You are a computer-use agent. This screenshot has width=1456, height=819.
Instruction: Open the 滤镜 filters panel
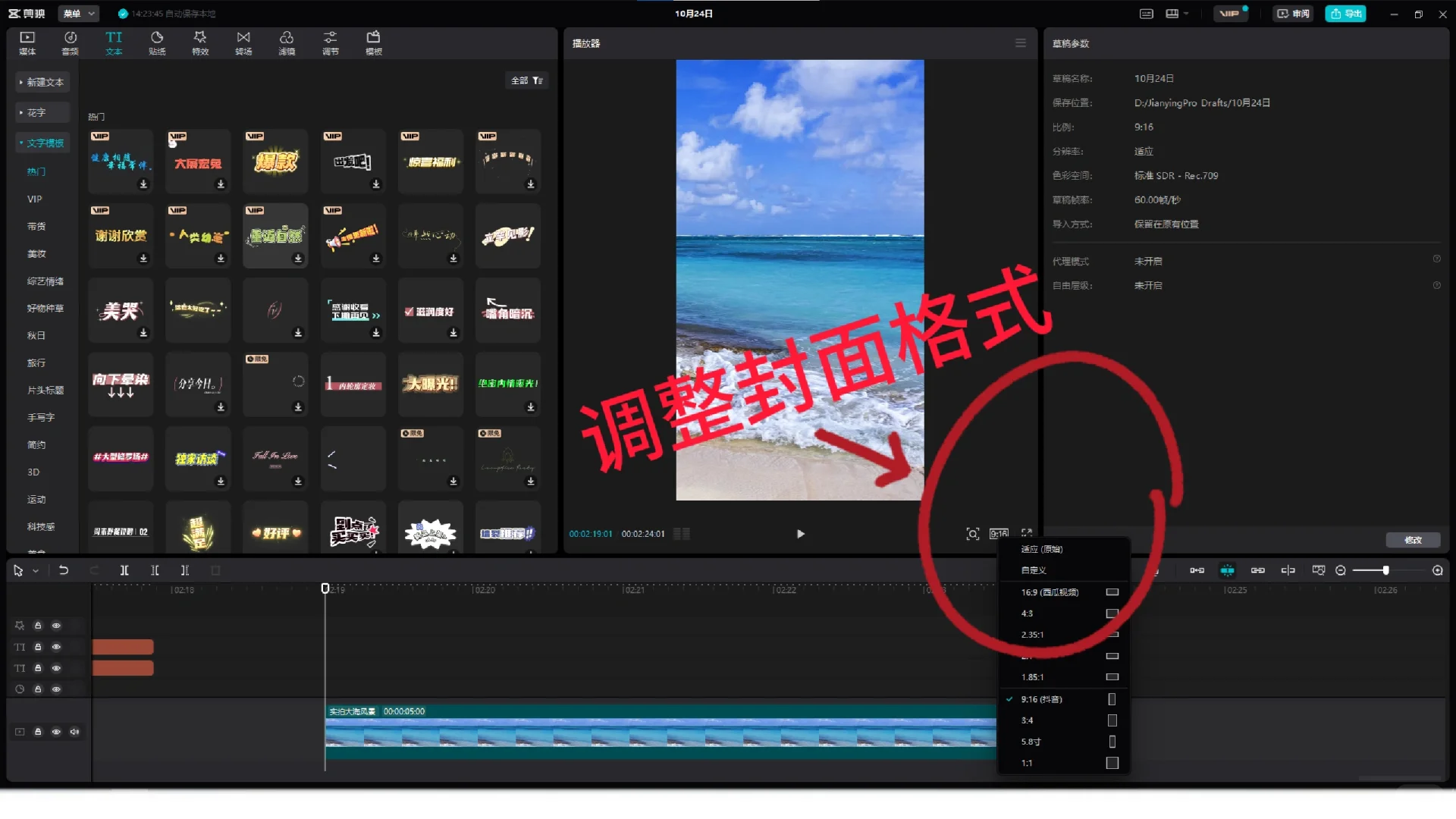[x=287, y=42]
